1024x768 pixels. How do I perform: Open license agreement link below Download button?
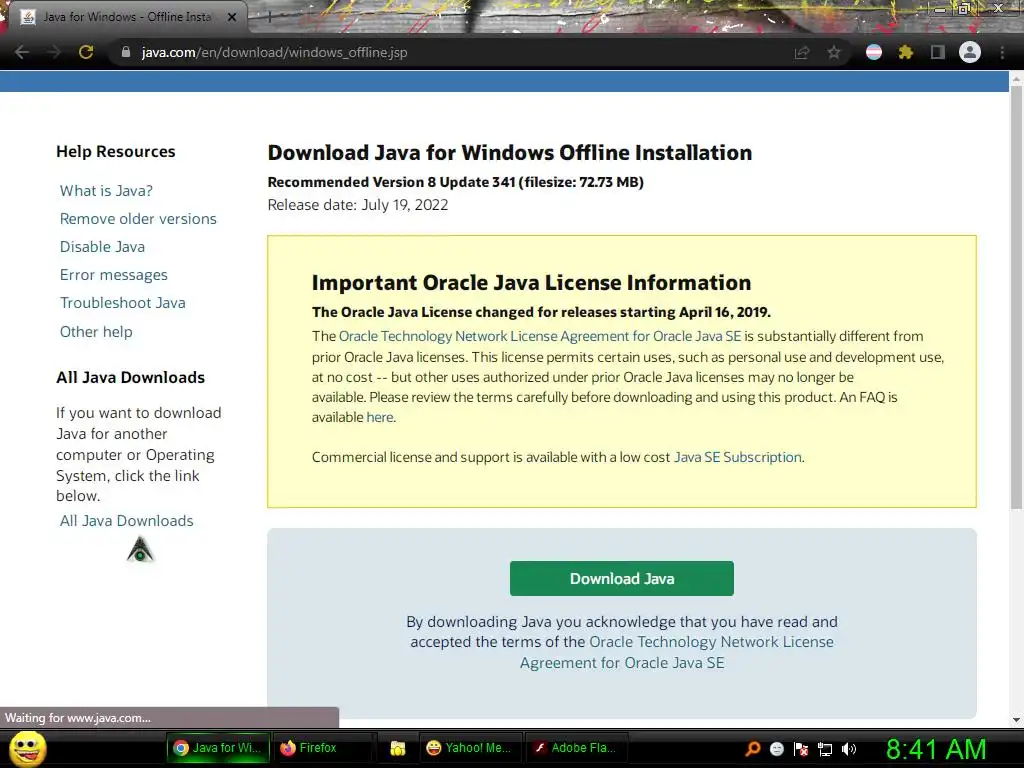point(677,652)
